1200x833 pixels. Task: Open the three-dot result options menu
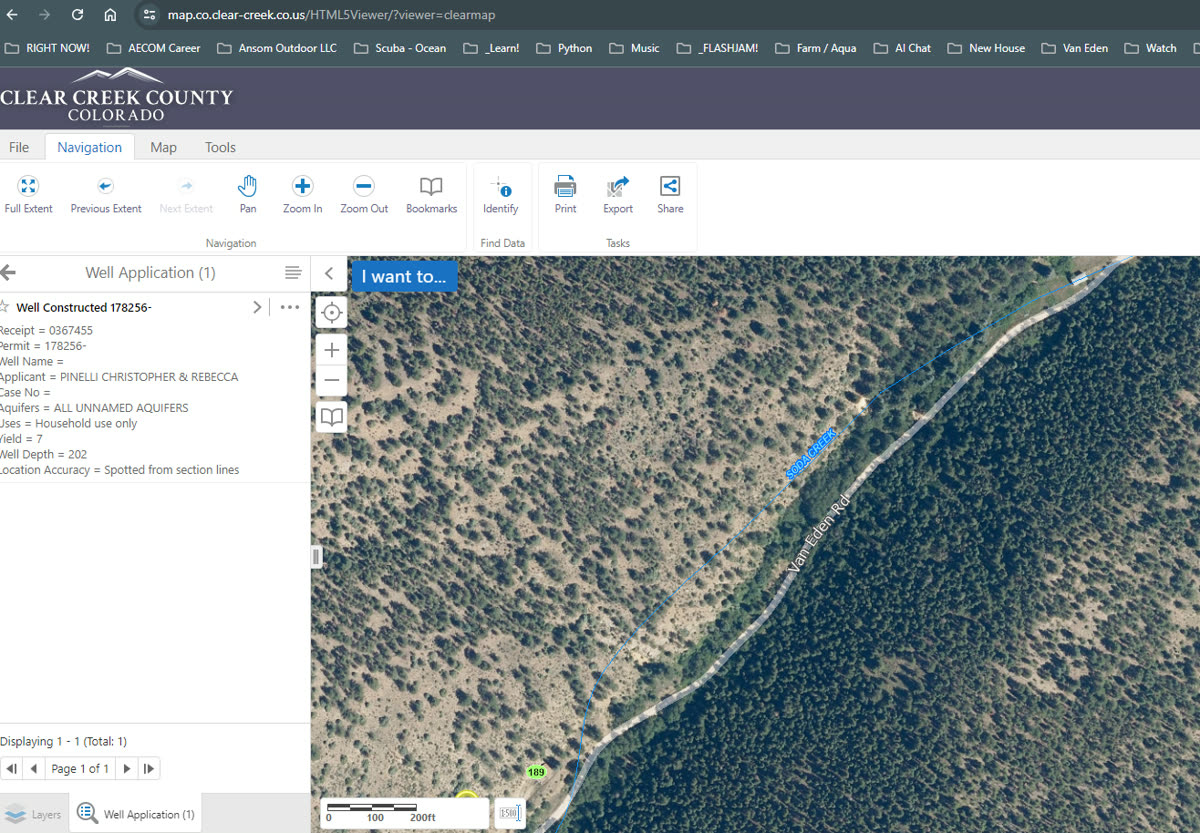click(290, 307)
